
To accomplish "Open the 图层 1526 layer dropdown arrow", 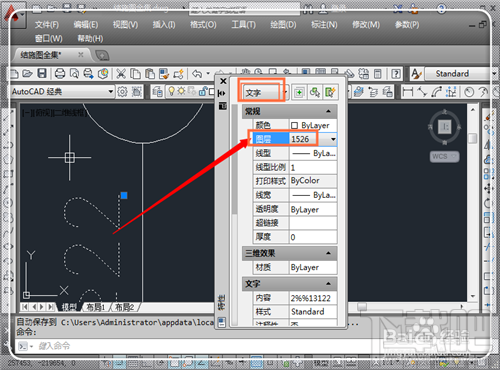I will tap(333, 139).
